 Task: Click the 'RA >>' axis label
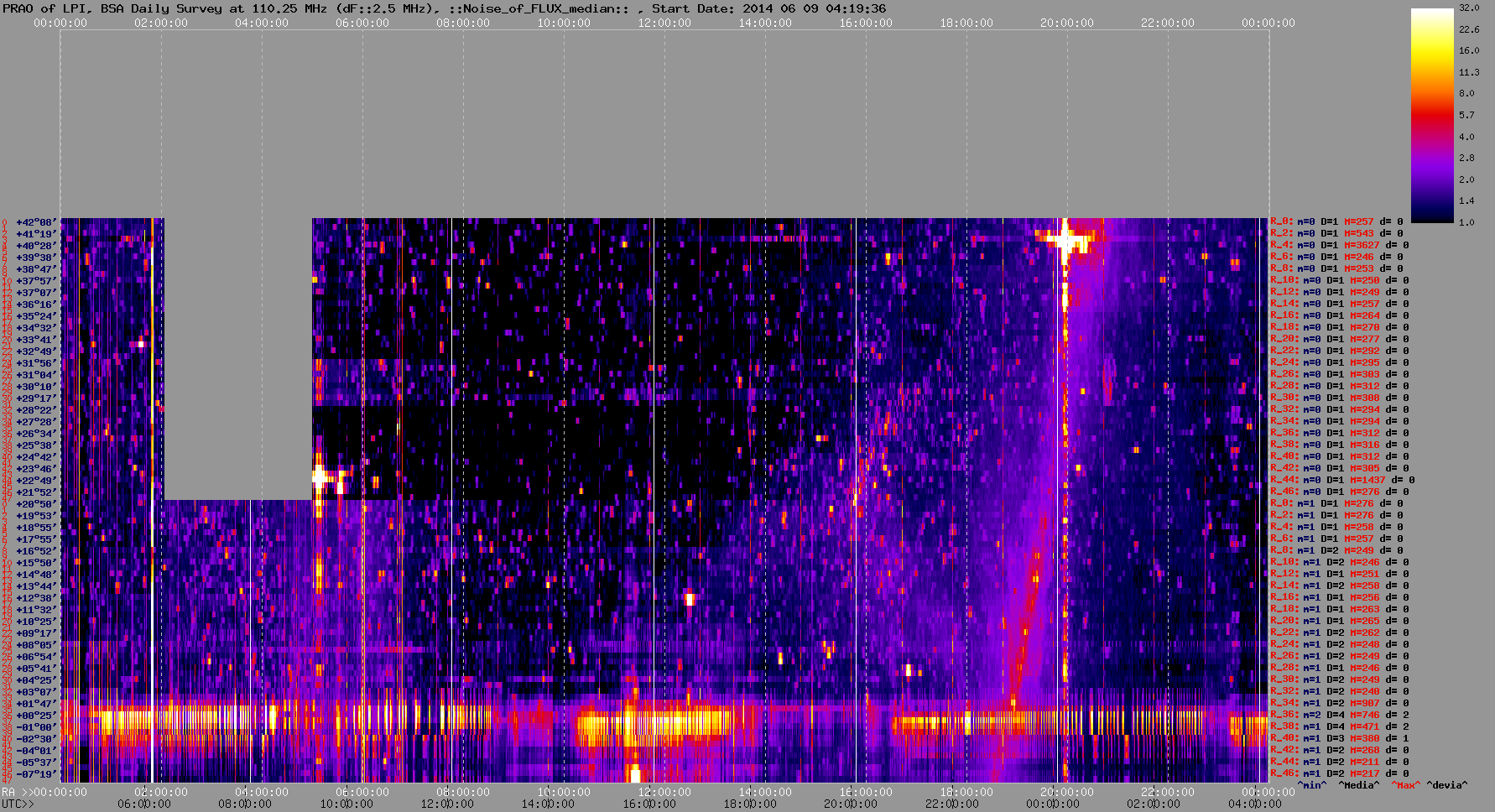point(16,792)
